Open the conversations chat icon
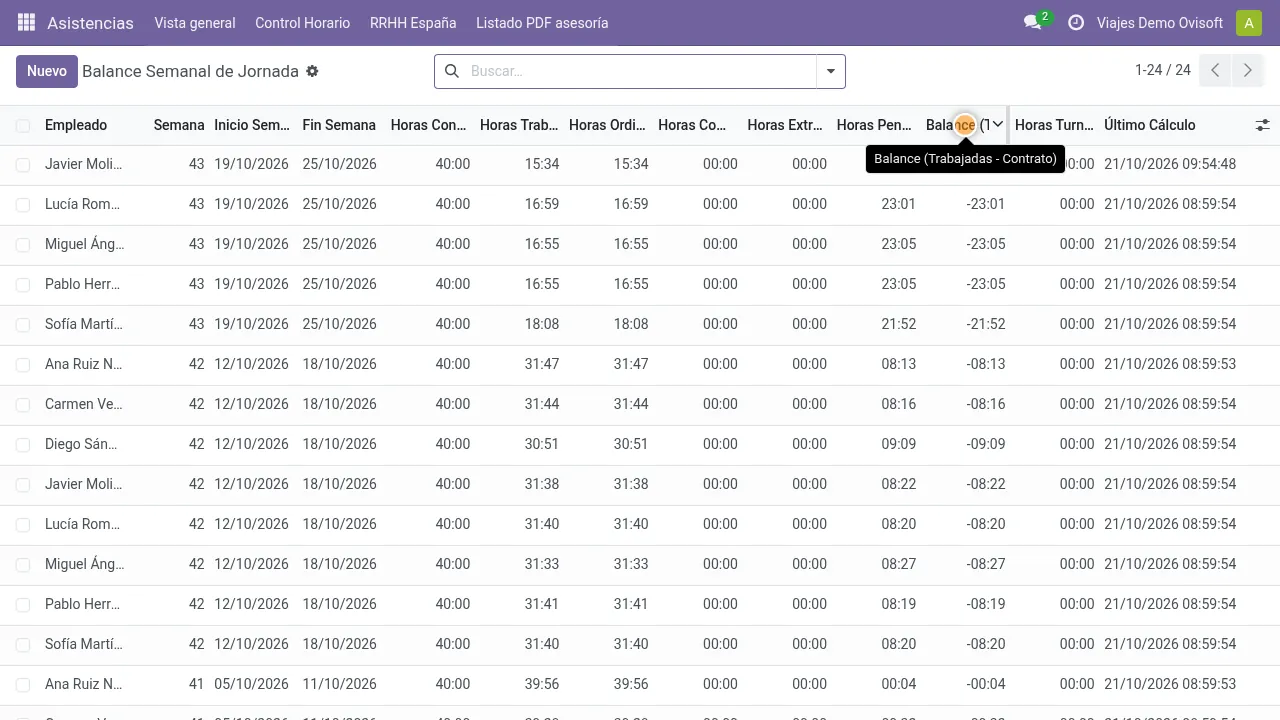1280x720 pixels. click(1033, 22)
